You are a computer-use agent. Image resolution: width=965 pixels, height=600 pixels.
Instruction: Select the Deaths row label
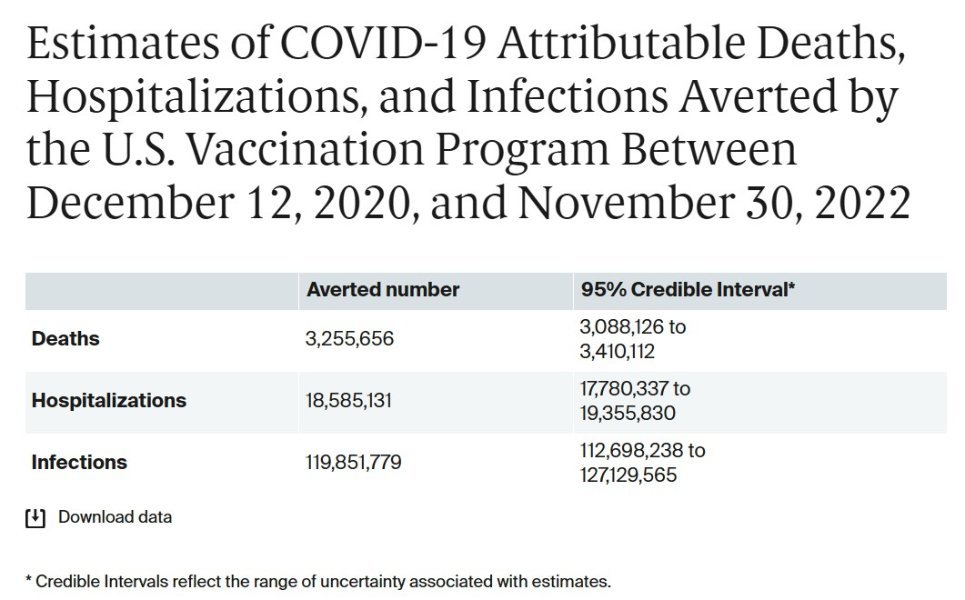point(66,339)
